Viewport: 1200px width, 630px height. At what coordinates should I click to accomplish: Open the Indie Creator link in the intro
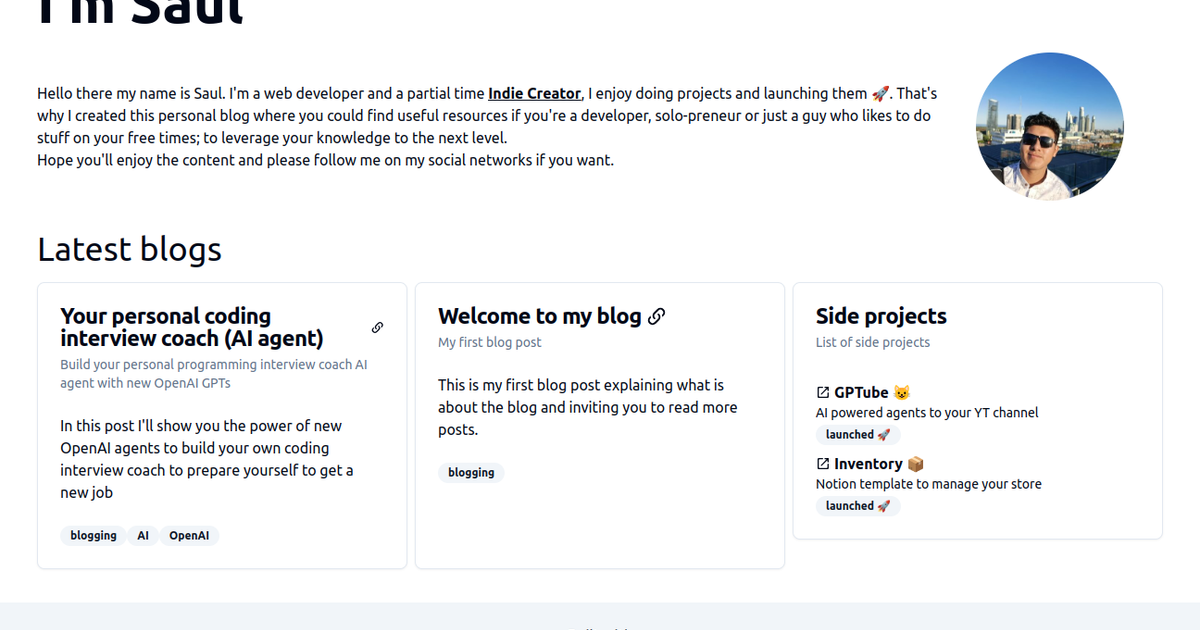(534, 93)
